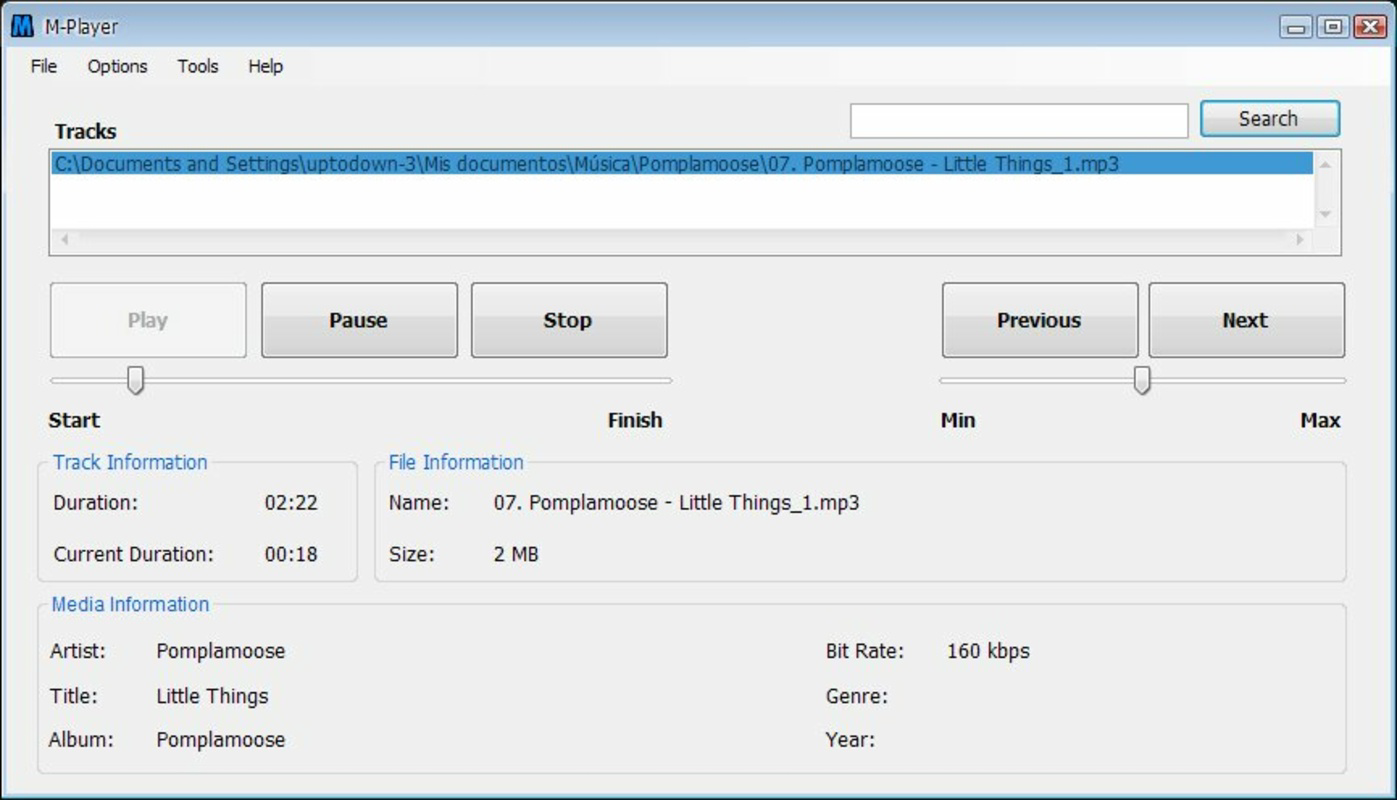This screenshot has height=800, width=1397.
Task: Click the disabled Play button
Action: click(x=147, y=320)
